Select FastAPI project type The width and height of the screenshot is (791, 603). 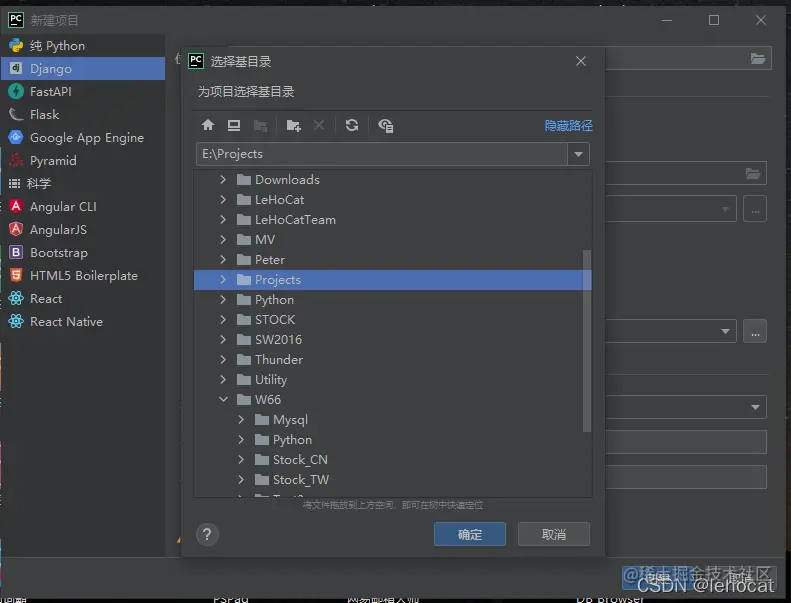click(x=83, y=92)
